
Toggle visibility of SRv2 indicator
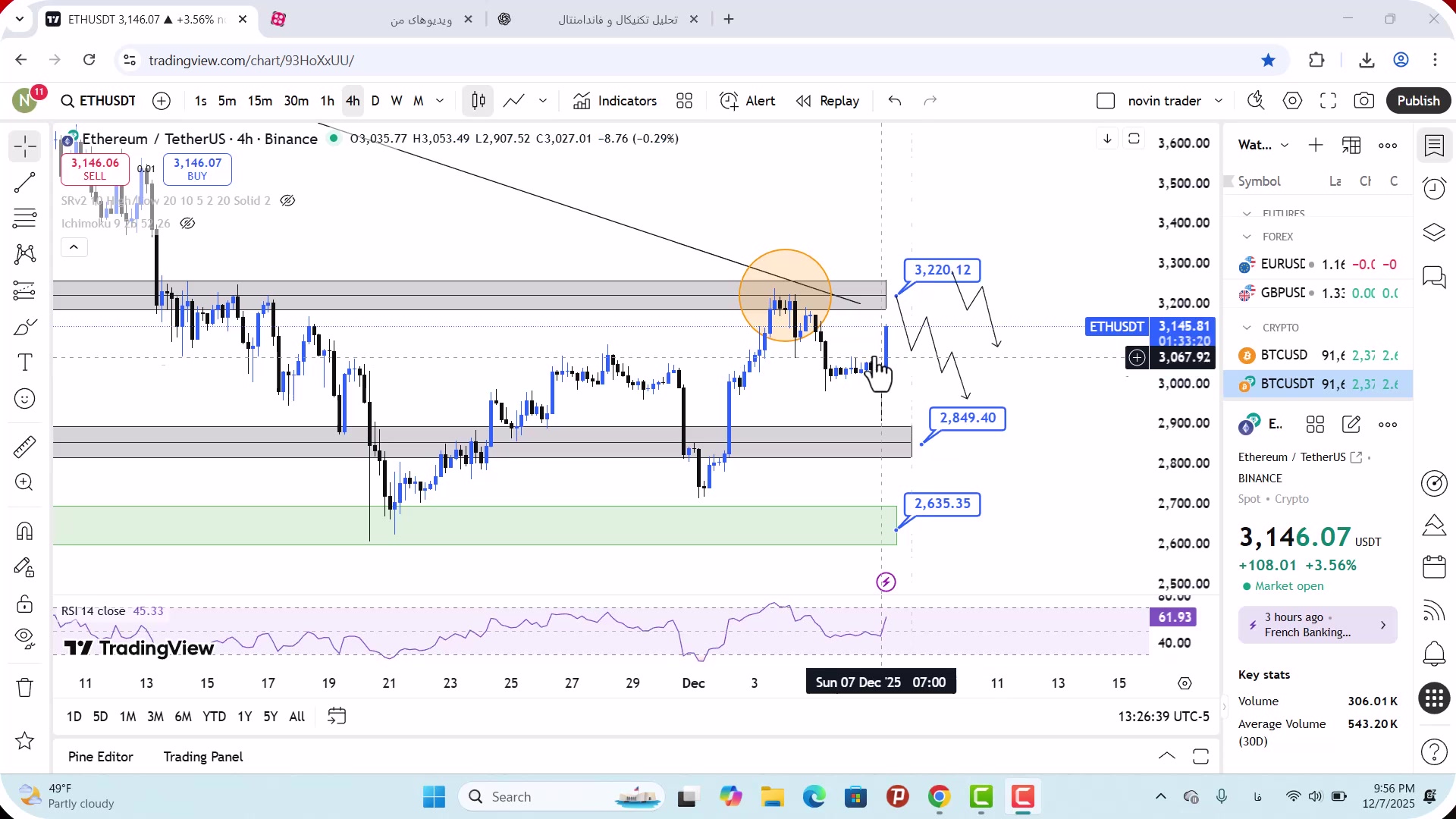(x=287, y=201)
